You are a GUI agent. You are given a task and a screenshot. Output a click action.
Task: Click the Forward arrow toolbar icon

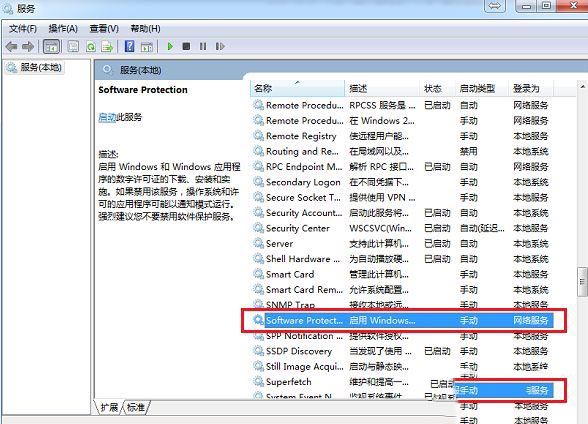[x=28, y=46]
